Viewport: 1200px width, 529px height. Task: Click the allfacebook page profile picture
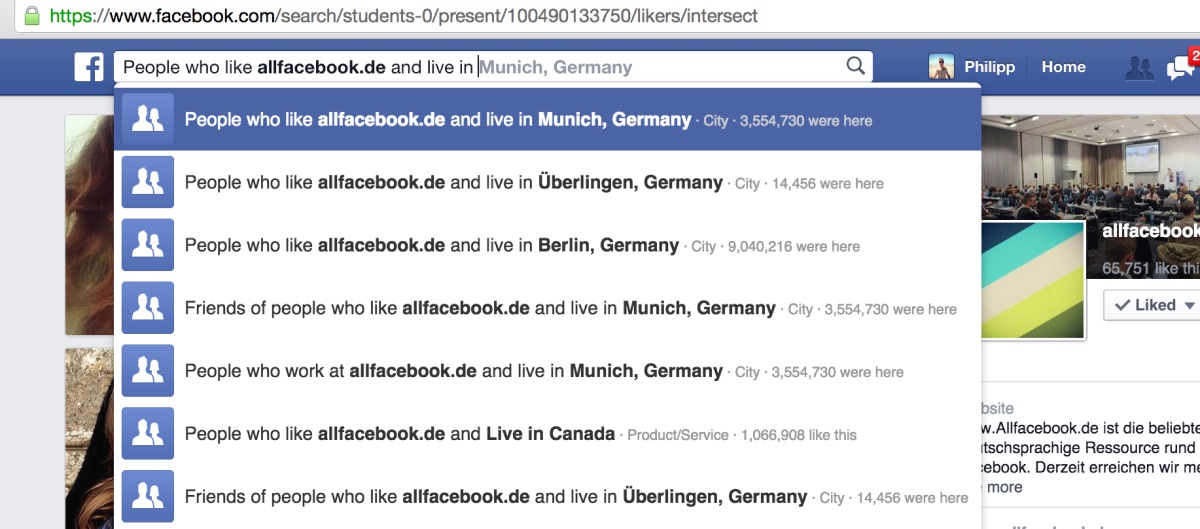point(1034,280)
